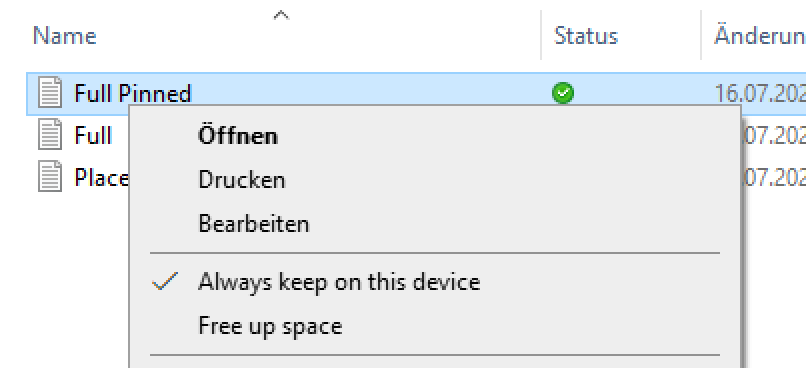This screenshot has width=806, height=368.
Task: Select the file name starting with Place
Action: point(101,178)
